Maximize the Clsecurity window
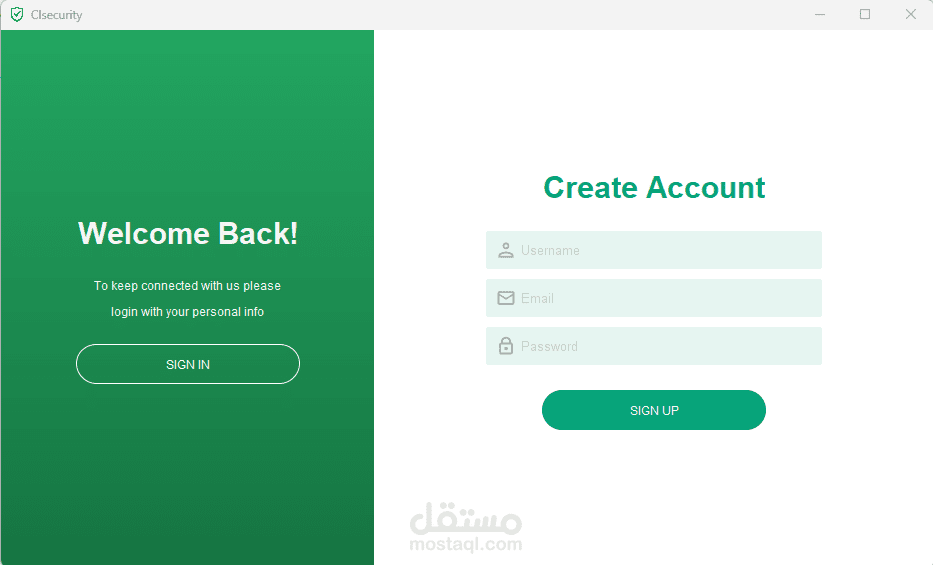Viewport: 933px width, 565px height. point(865,14)
